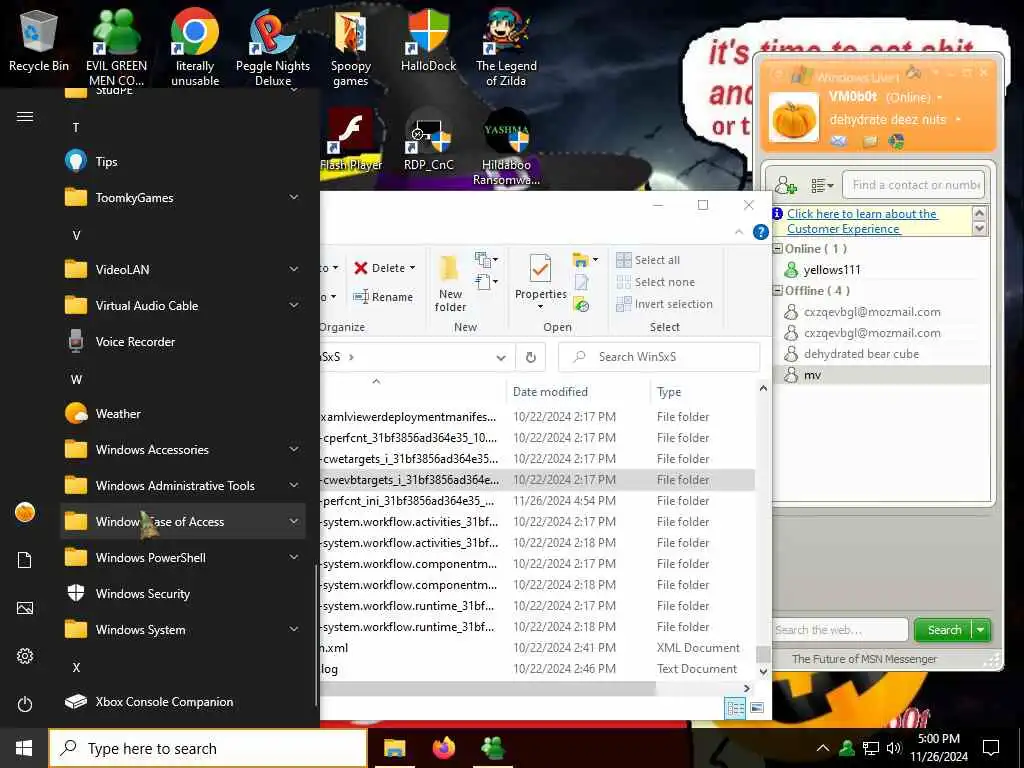Click Select all in the ribbon

pos(648,260)
